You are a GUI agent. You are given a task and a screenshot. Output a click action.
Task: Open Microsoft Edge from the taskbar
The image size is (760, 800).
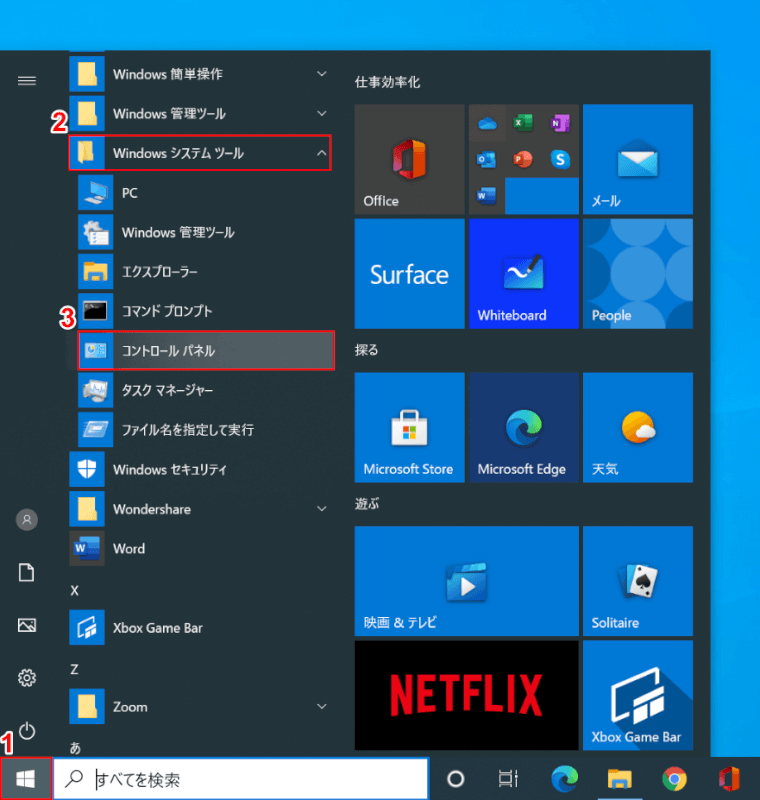tap(565, 779)
